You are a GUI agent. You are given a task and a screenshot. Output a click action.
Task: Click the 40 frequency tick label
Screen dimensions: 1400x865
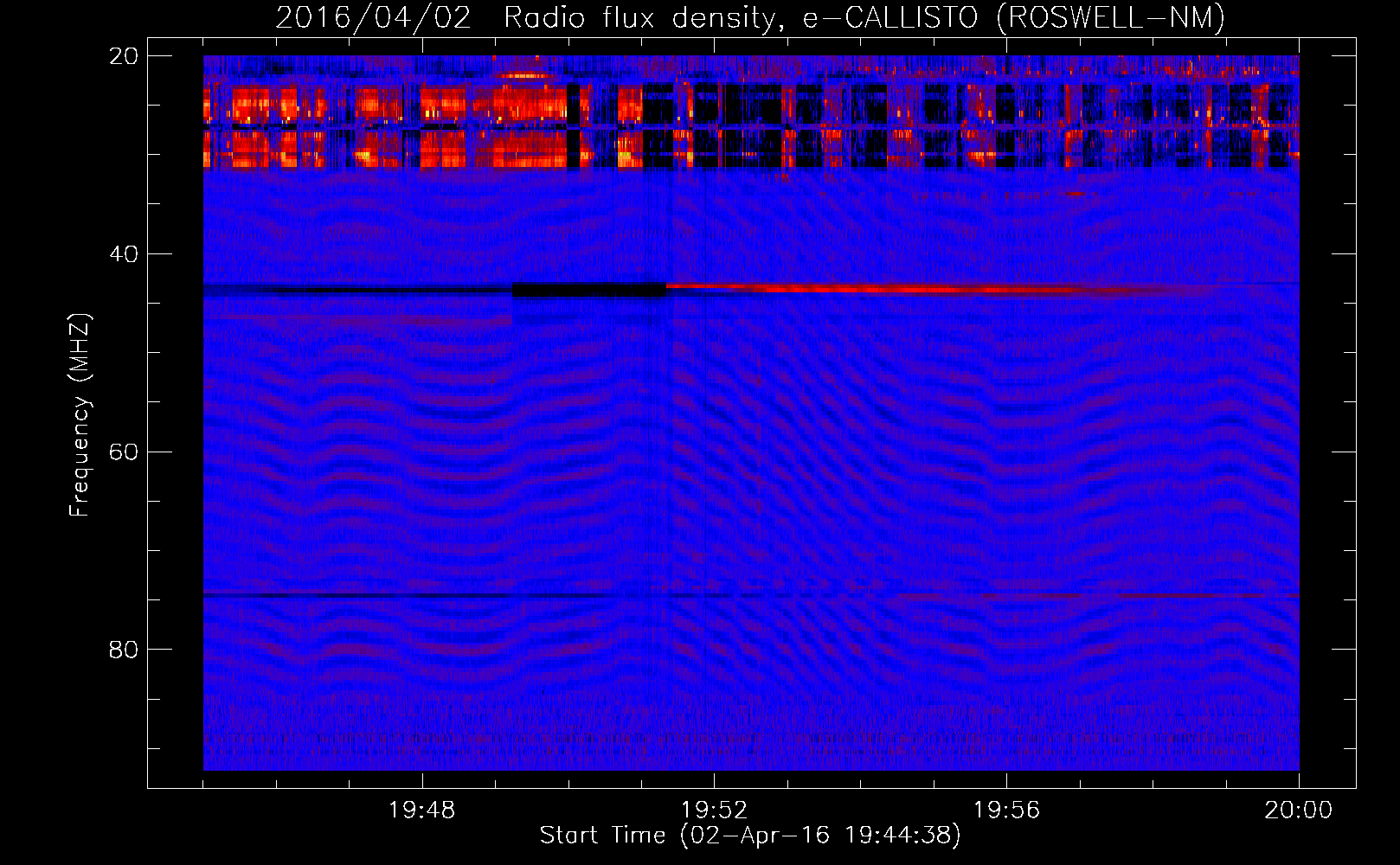[x=124, y=254]
